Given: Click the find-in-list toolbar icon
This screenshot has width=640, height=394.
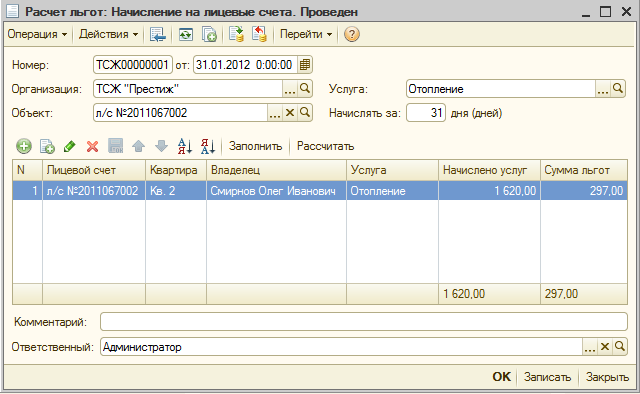Looking at the screenshot, I should pyautogui.click(x=158, y=34).
